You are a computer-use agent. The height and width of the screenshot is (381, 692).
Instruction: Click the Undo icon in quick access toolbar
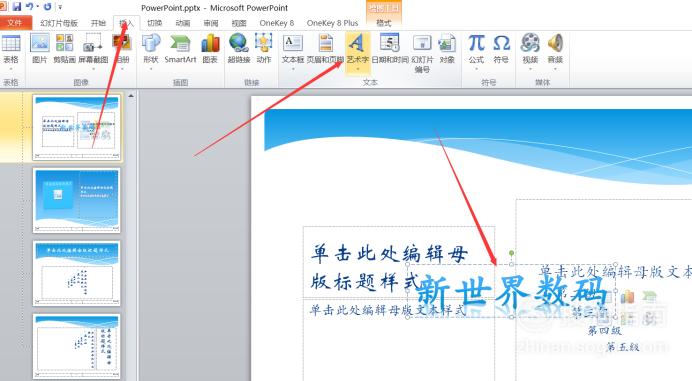tap(30, 7)
